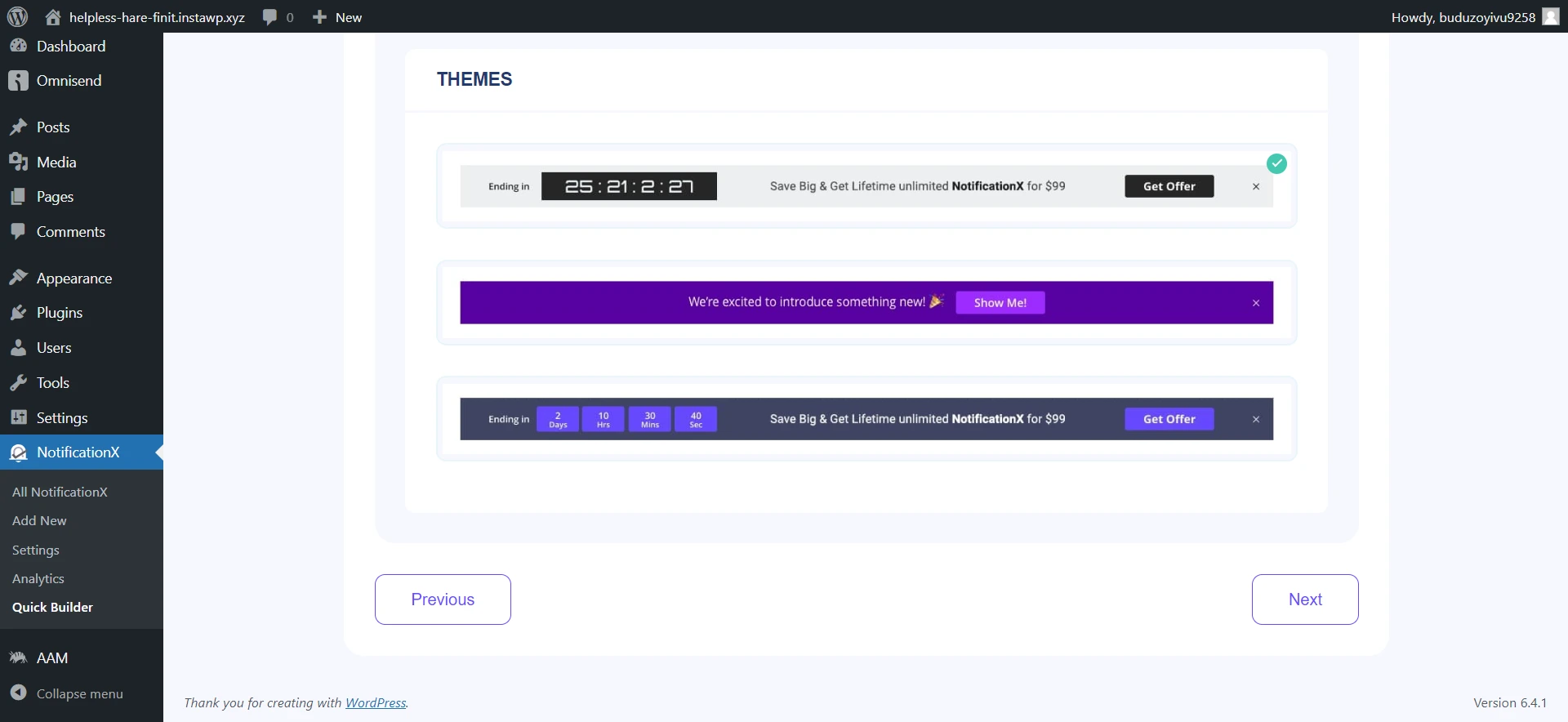This screenshot has width=1568, height=722.
Task: Click the Previous button
Action: (x=443, y=599)
